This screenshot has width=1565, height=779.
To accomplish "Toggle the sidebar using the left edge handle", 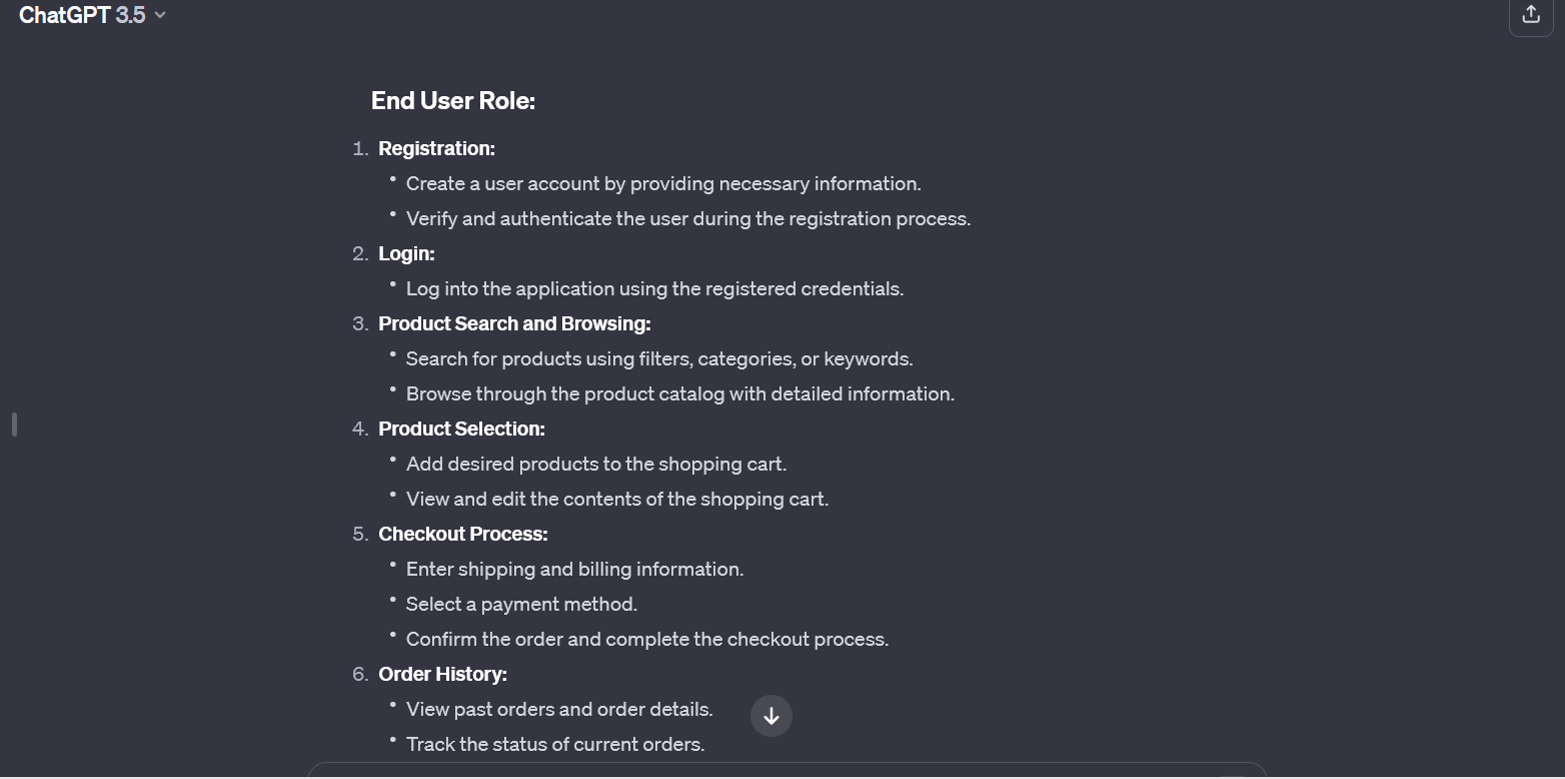I will pyautogui.click(x=14, y=424).
